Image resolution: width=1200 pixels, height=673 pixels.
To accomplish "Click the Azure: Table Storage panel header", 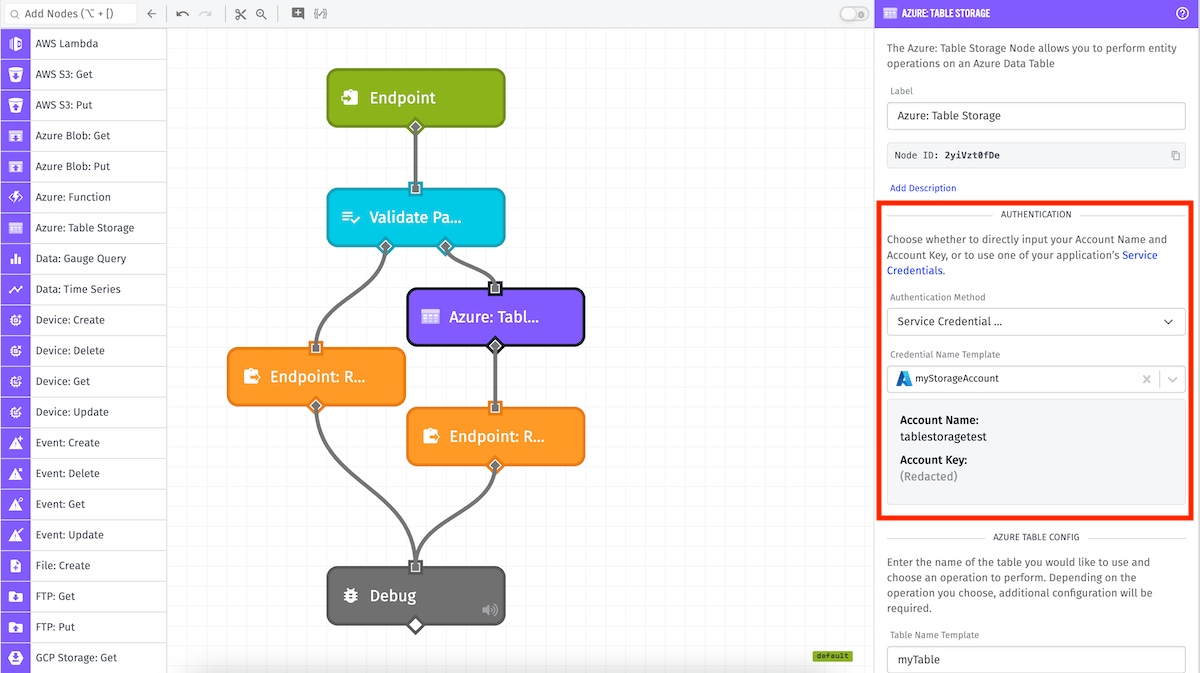I will click(1037, 13).
